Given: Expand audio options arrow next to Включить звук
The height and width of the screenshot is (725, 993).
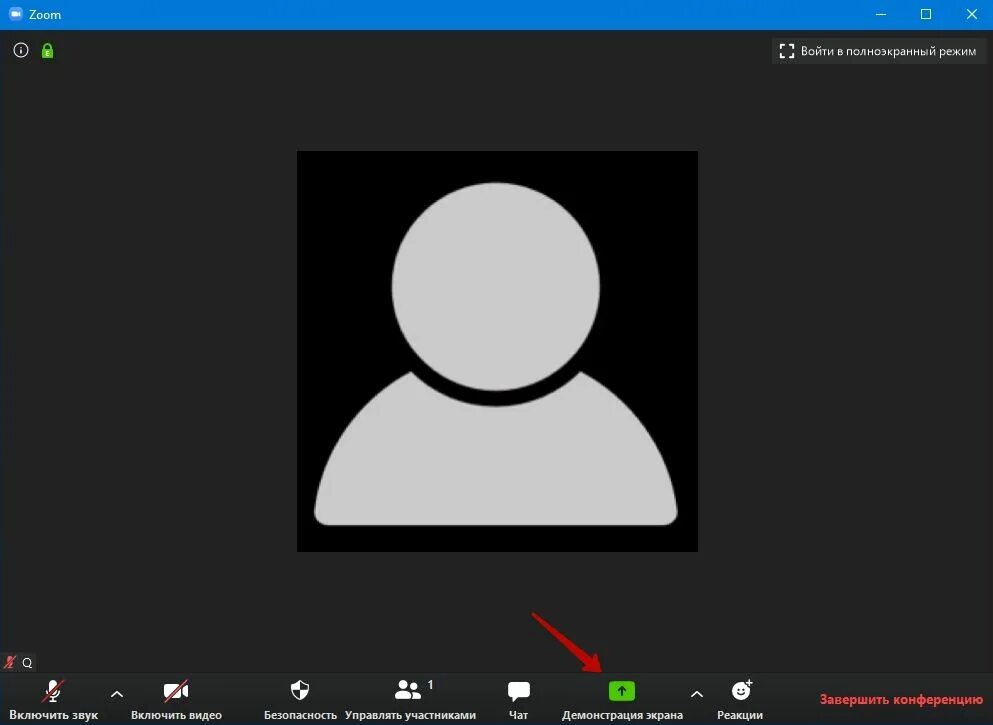Looking at the screenshot, I should 117,694.
